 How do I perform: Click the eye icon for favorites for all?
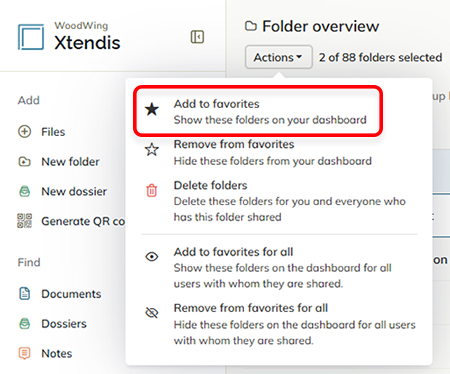pyautogui.click(x=152, y=257)
